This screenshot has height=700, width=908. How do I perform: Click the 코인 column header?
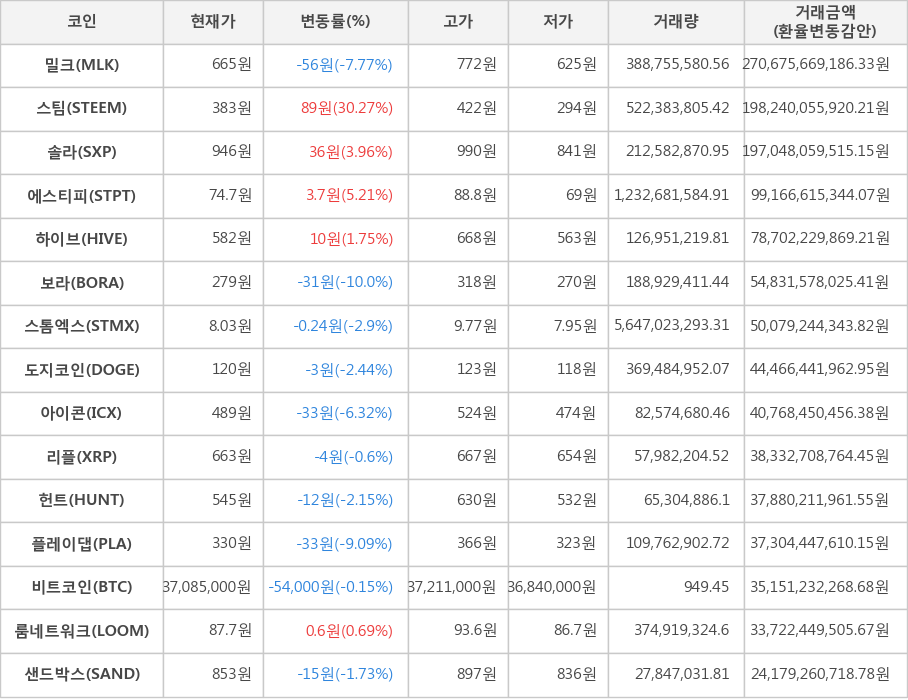pyautogui.click(x=82, y=22)
